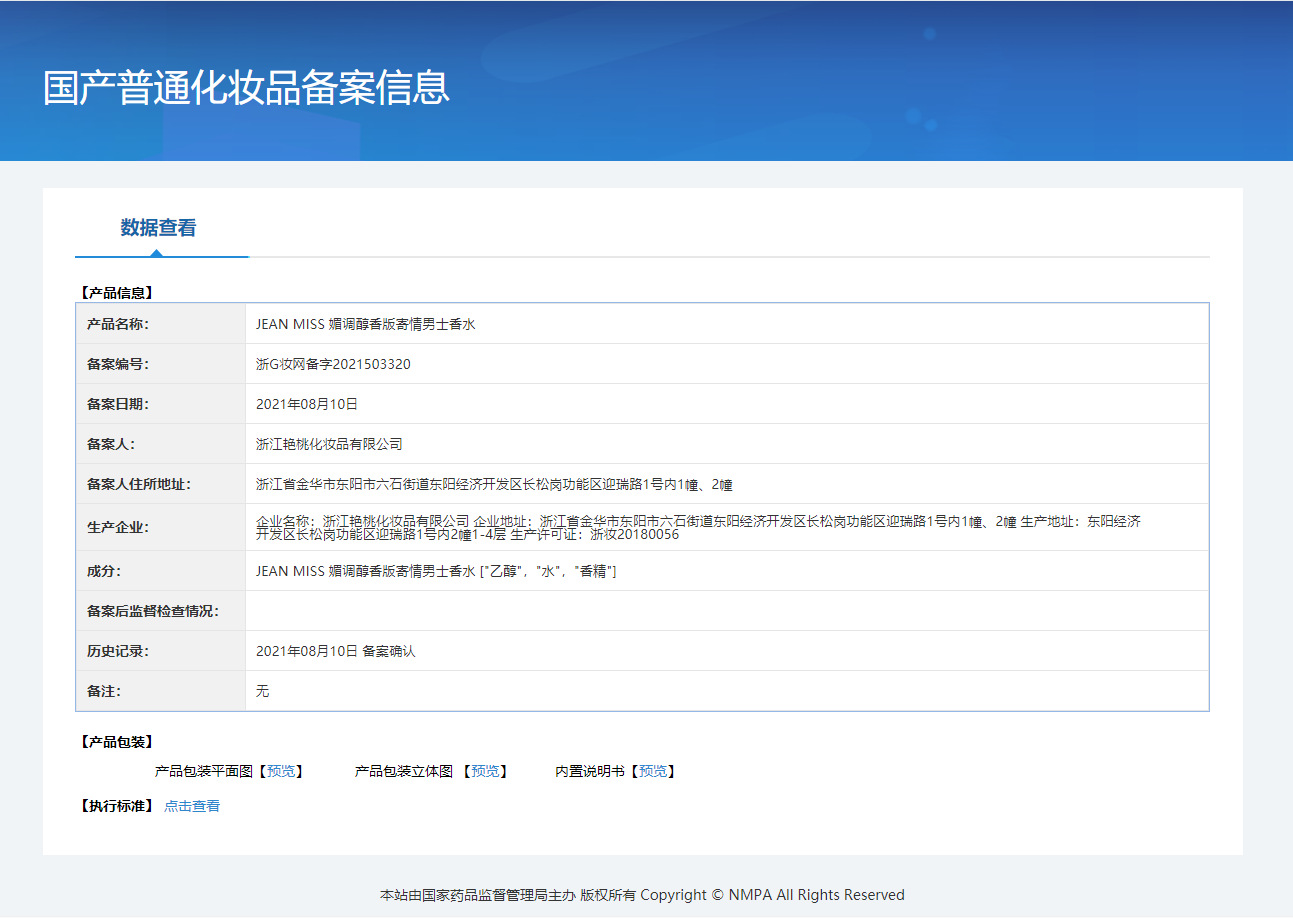1293x918 pixels.
Task: Click 点击查看 to view 执行标准
Action: coord(191,805)
